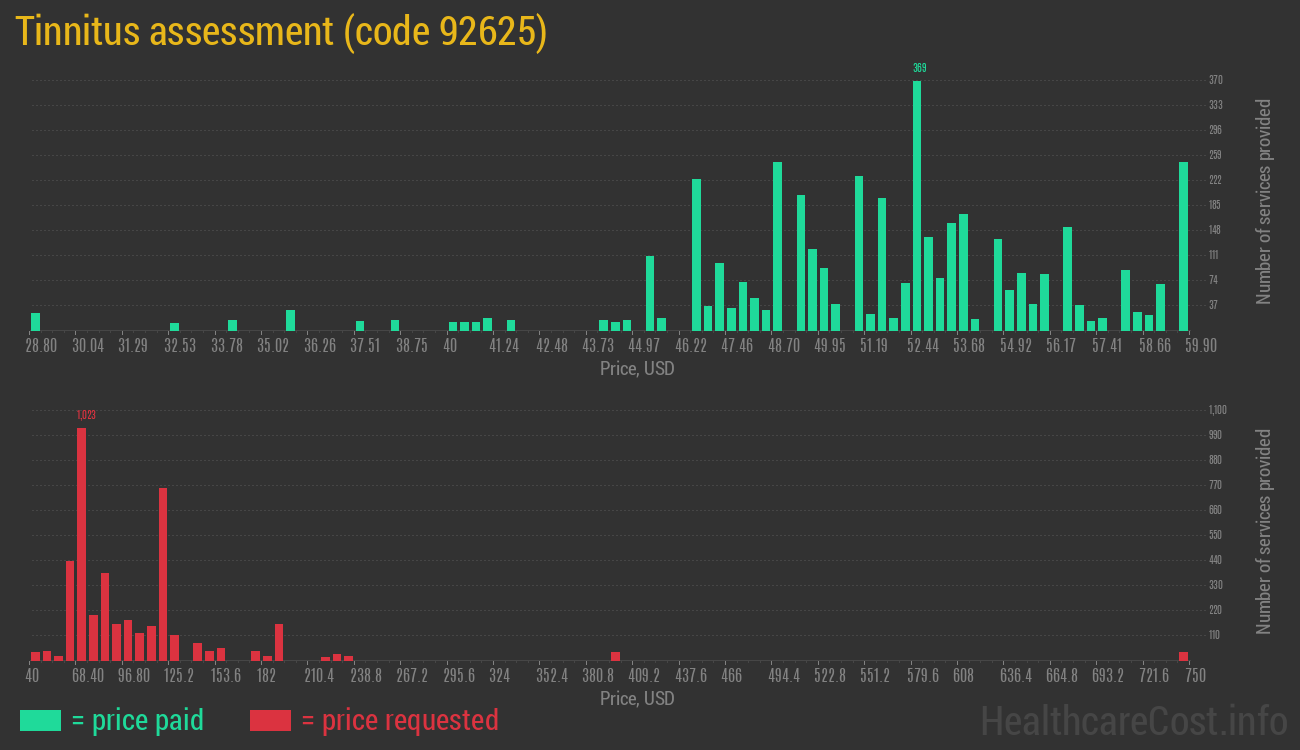Screen dimensions: 1300x750
Task: Click the tallest green bar labeled 369
Action: pos(917,205)
